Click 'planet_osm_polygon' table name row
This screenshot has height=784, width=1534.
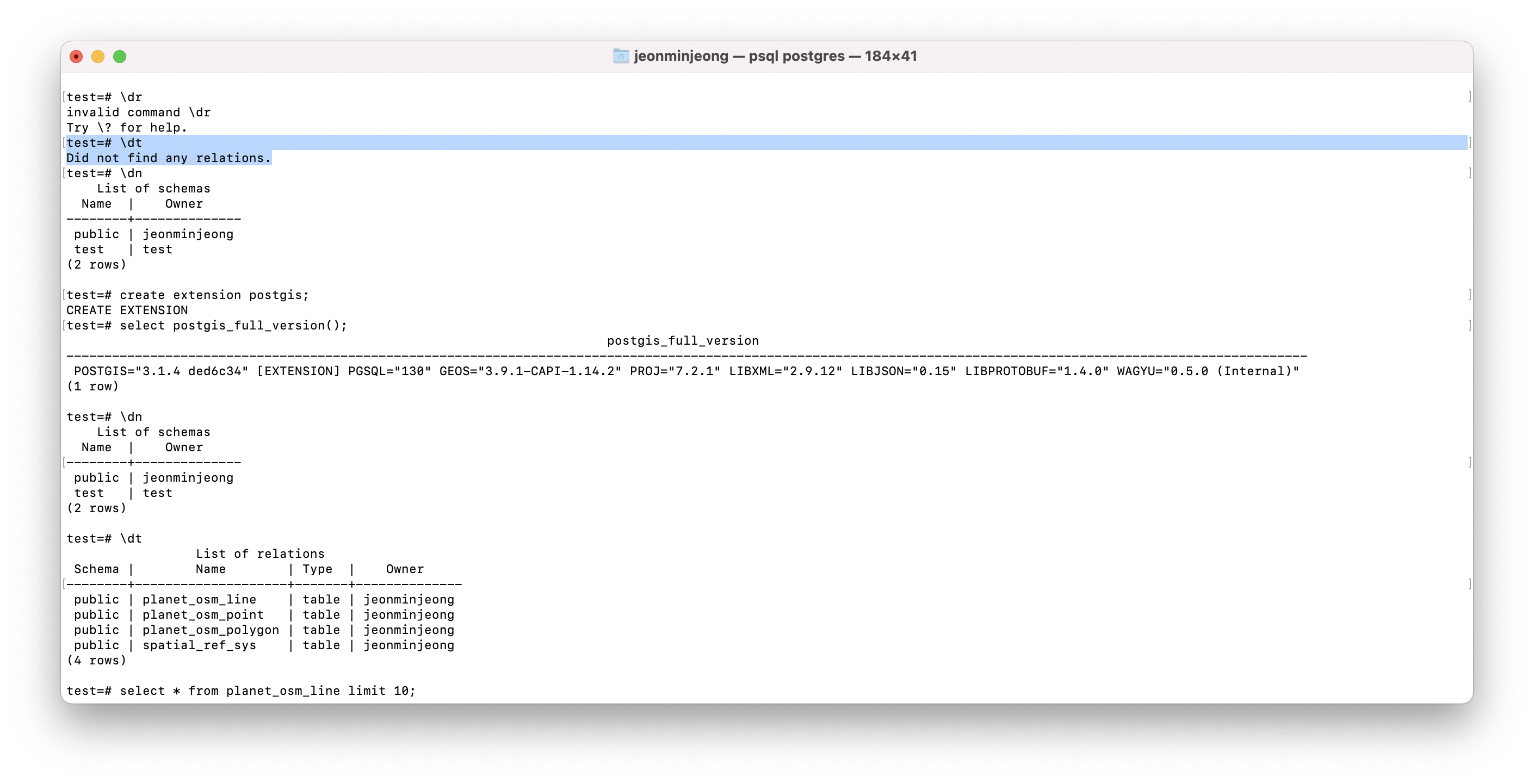pyautogui.click(x=210, y=630)
